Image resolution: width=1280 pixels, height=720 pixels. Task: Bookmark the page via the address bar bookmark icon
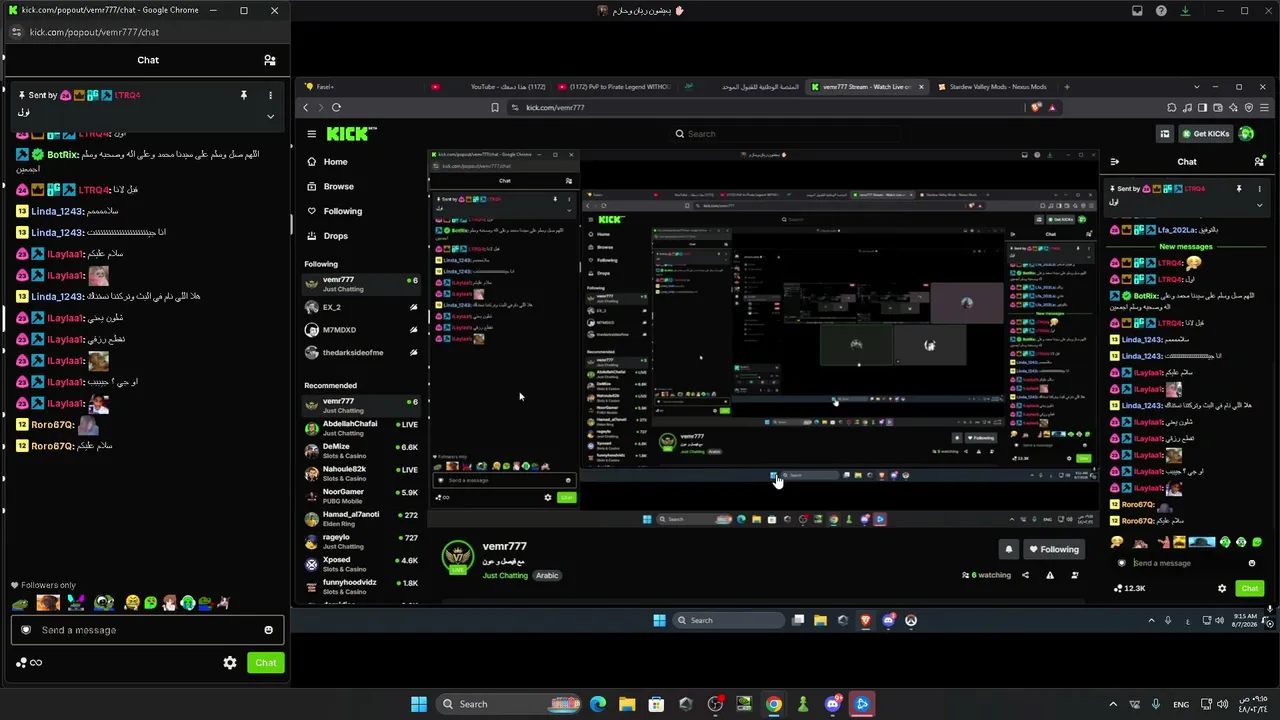point(495,108)
